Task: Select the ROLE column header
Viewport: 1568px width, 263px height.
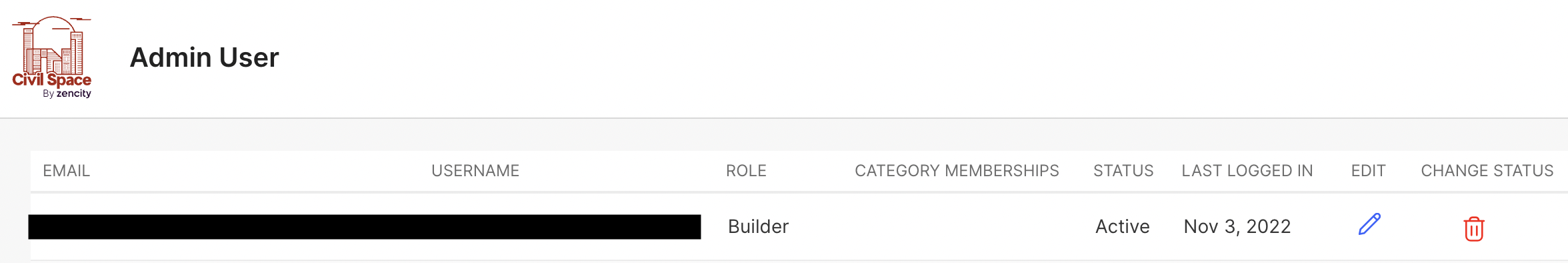Action: (746, 171)
